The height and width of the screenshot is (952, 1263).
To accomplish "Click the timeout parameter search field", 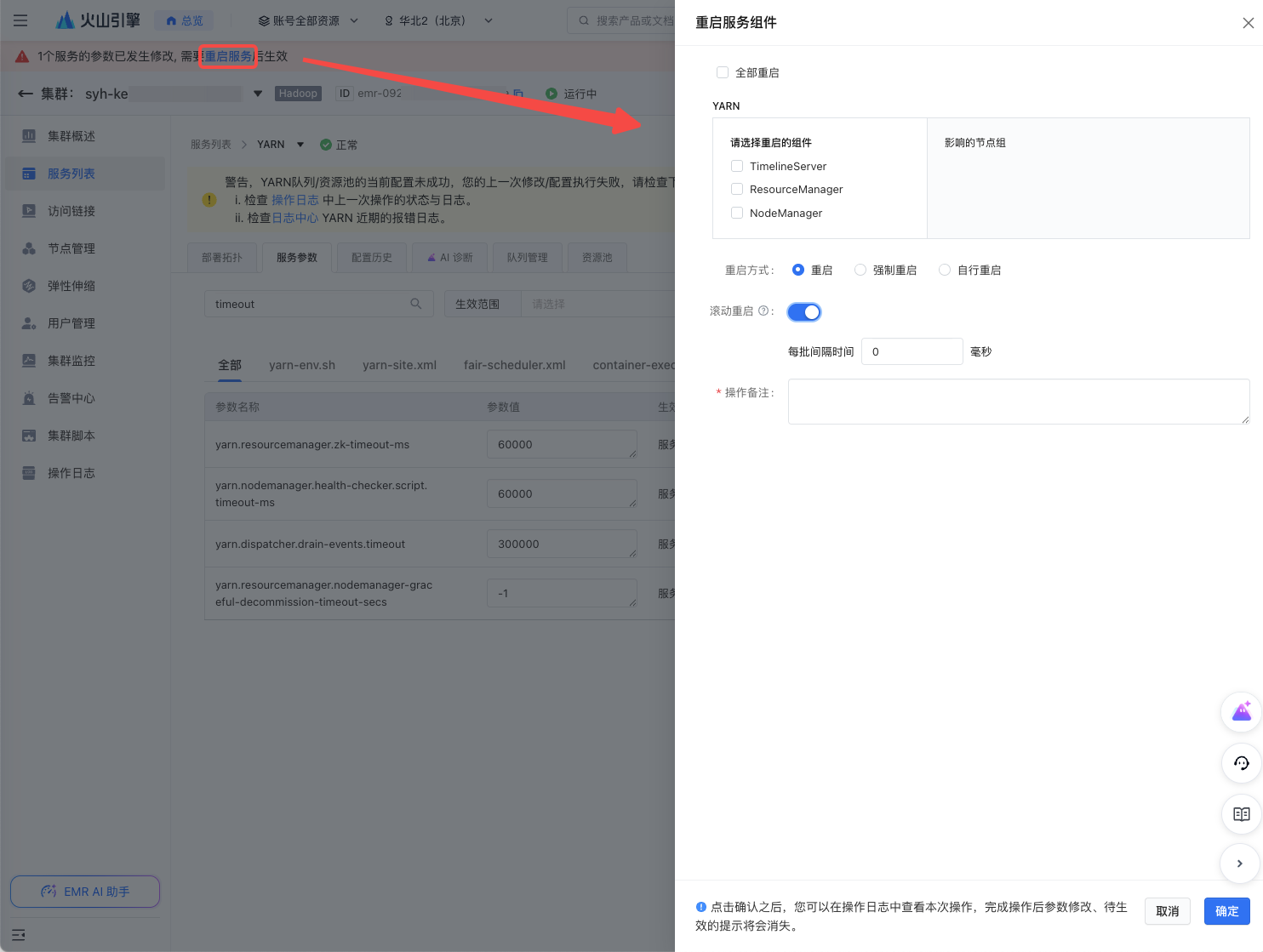I will pyautogui.click(x=319, y=304).
